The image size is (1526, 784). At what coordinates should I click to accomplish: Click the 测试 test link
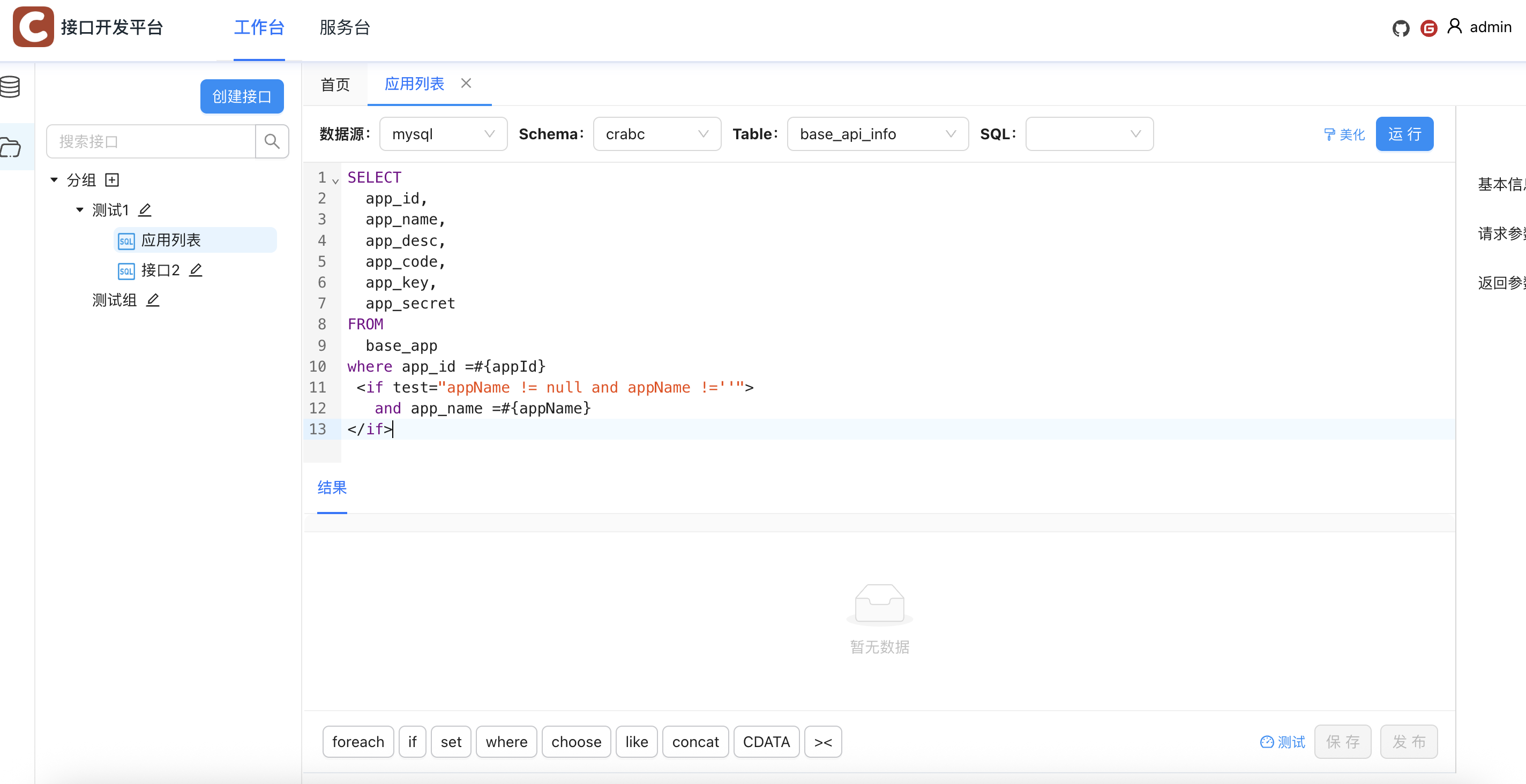[1283, 741]
